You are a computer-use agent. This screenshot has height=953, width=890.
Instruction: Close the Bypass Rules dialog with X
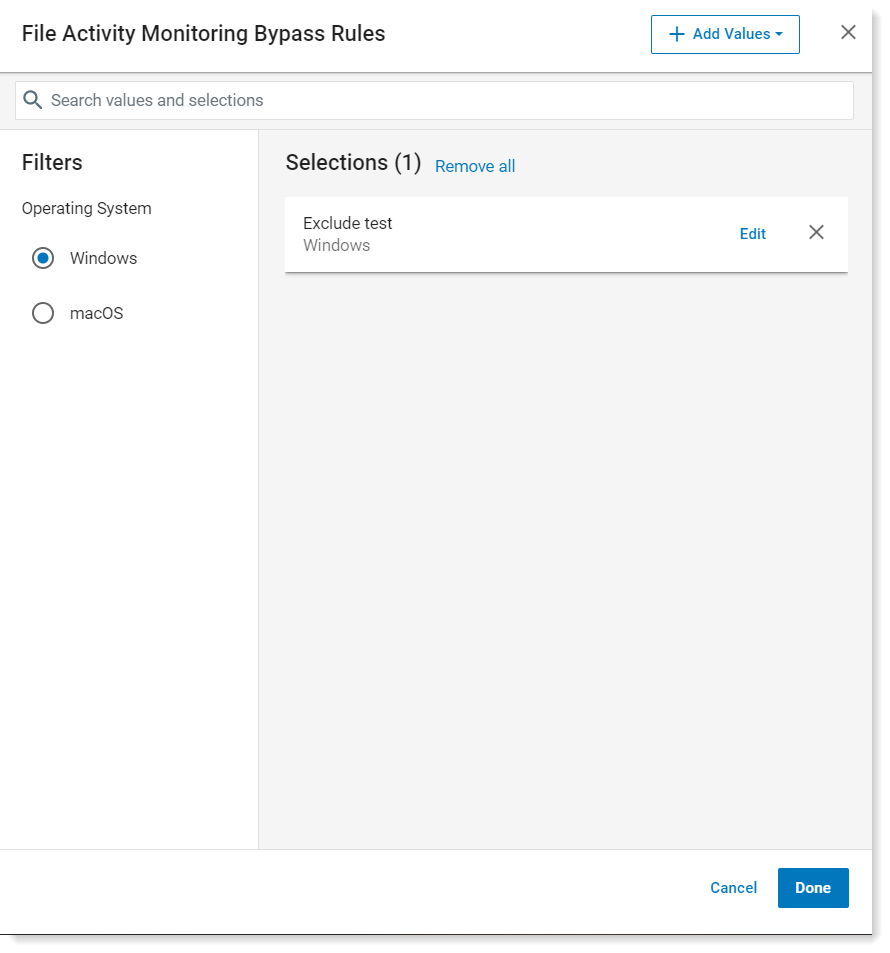tap(848, 32)
